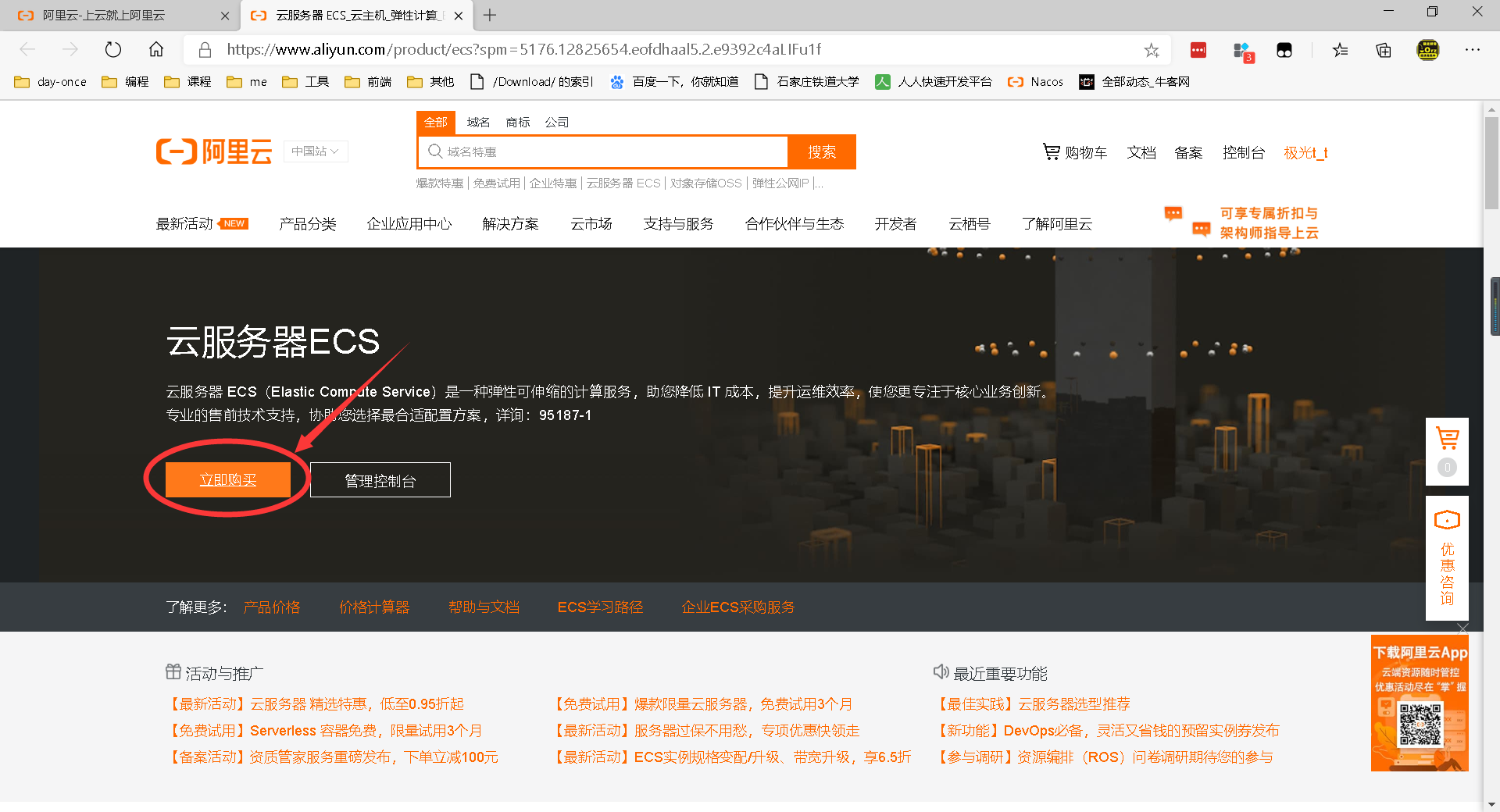This screenshot has width=1500, height=812.
Task: Open the me bookmark folder
Action: tap(247, 82)
